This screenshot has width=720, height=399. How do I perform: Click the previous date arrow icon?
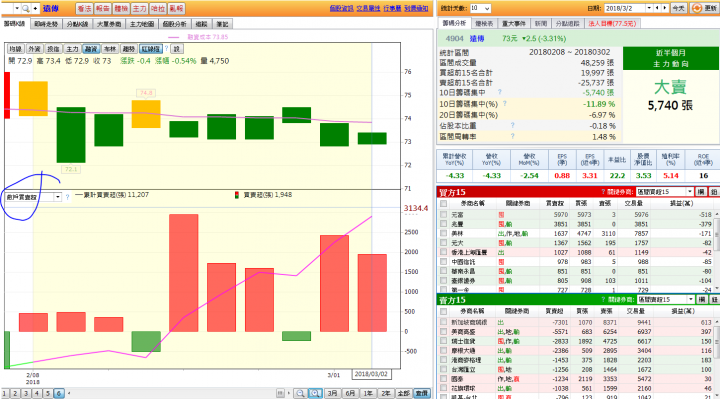(x=657, y=8)
